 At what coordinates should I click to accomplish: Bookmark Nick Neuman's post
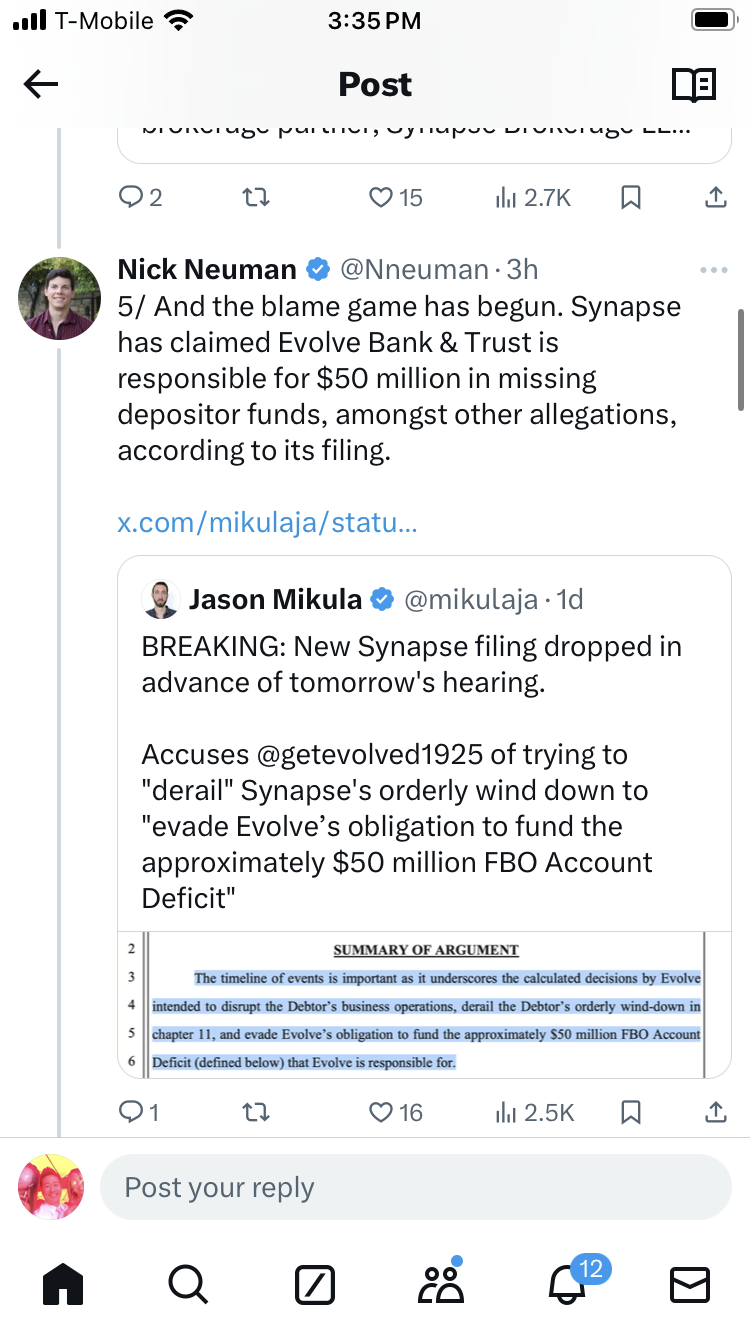631,1111
